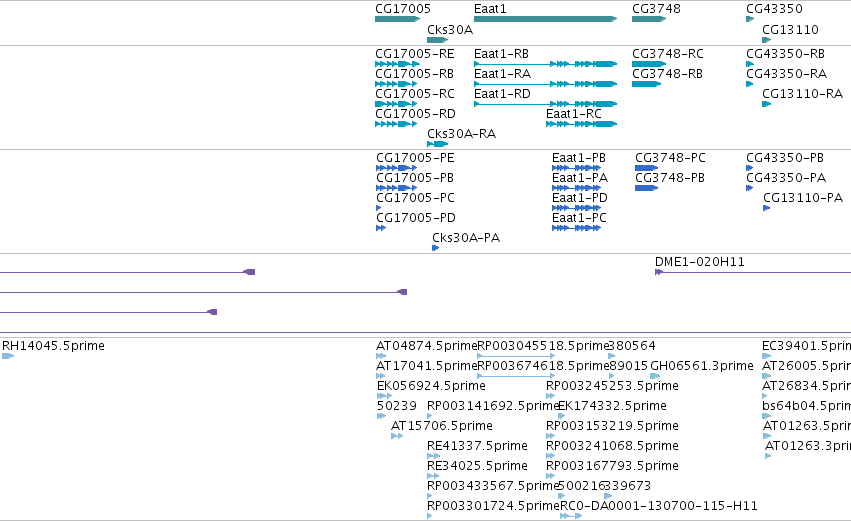Open transcript CG3748-RB

pyautogui.click(x=667, y=74)
